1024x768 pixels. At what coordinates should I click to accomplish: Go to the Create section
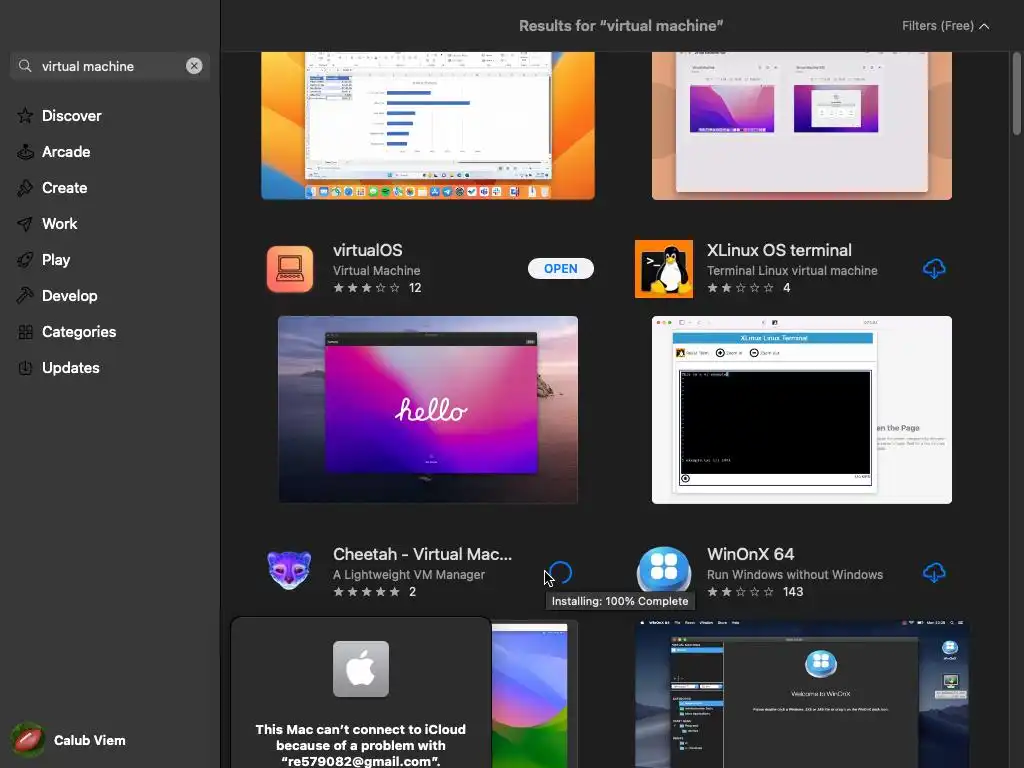pyautogui.click(x=65, y=187)
